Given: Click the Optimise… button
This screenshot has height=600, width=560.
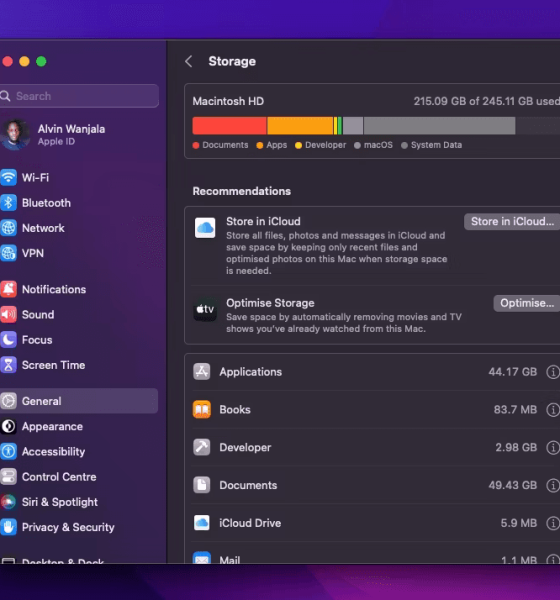Looking at the screenshot, I should (x=527, y=303).
